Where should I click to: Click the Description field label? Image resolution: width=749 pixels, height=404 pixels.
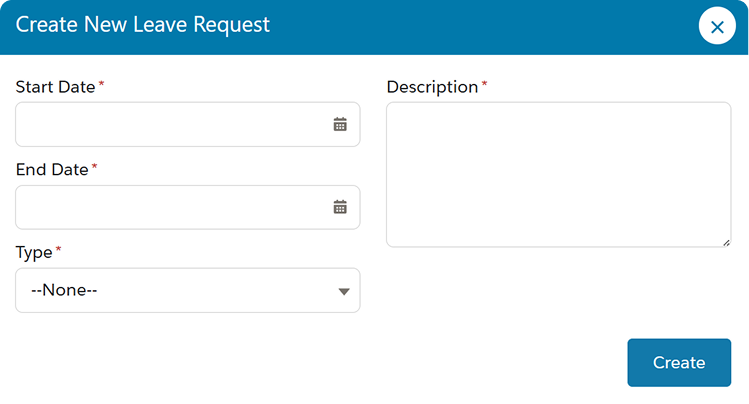click(x=432, y=87)
